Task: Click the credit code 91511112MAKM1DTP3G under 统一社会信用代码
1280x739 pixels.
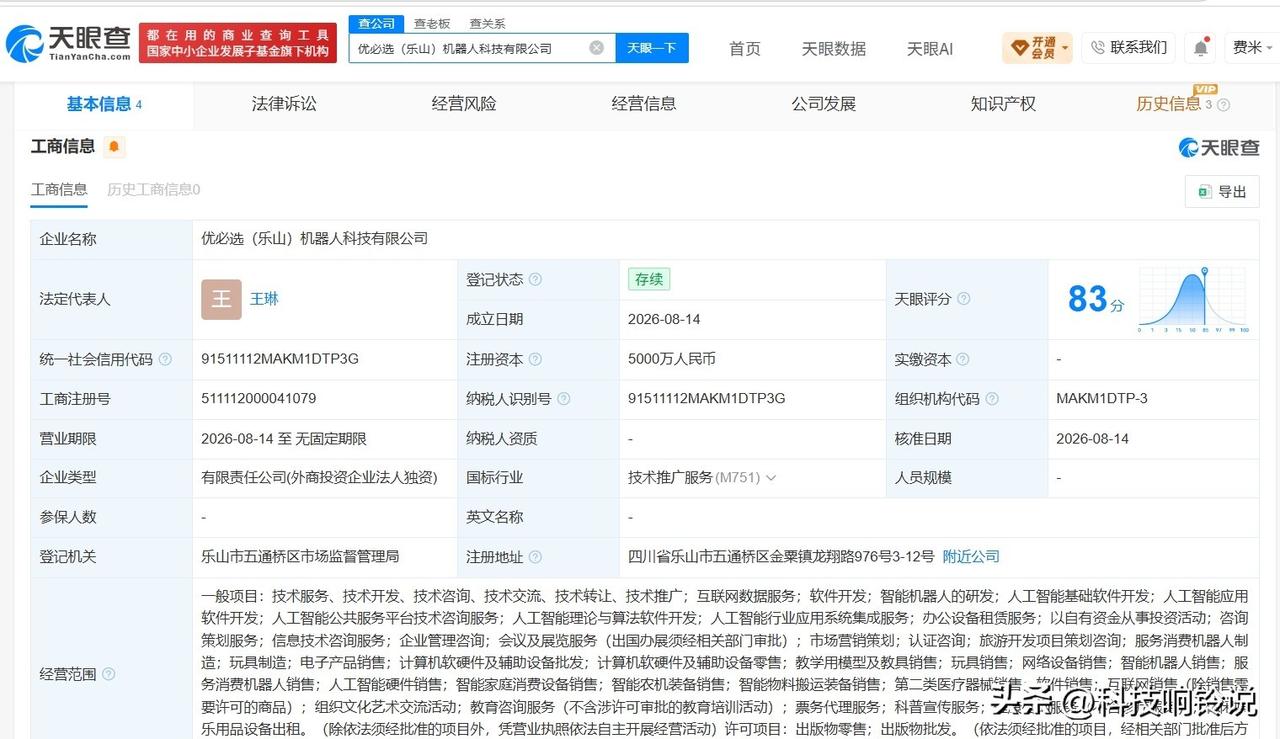Action: pyautogui.click(x=280, y=359)
